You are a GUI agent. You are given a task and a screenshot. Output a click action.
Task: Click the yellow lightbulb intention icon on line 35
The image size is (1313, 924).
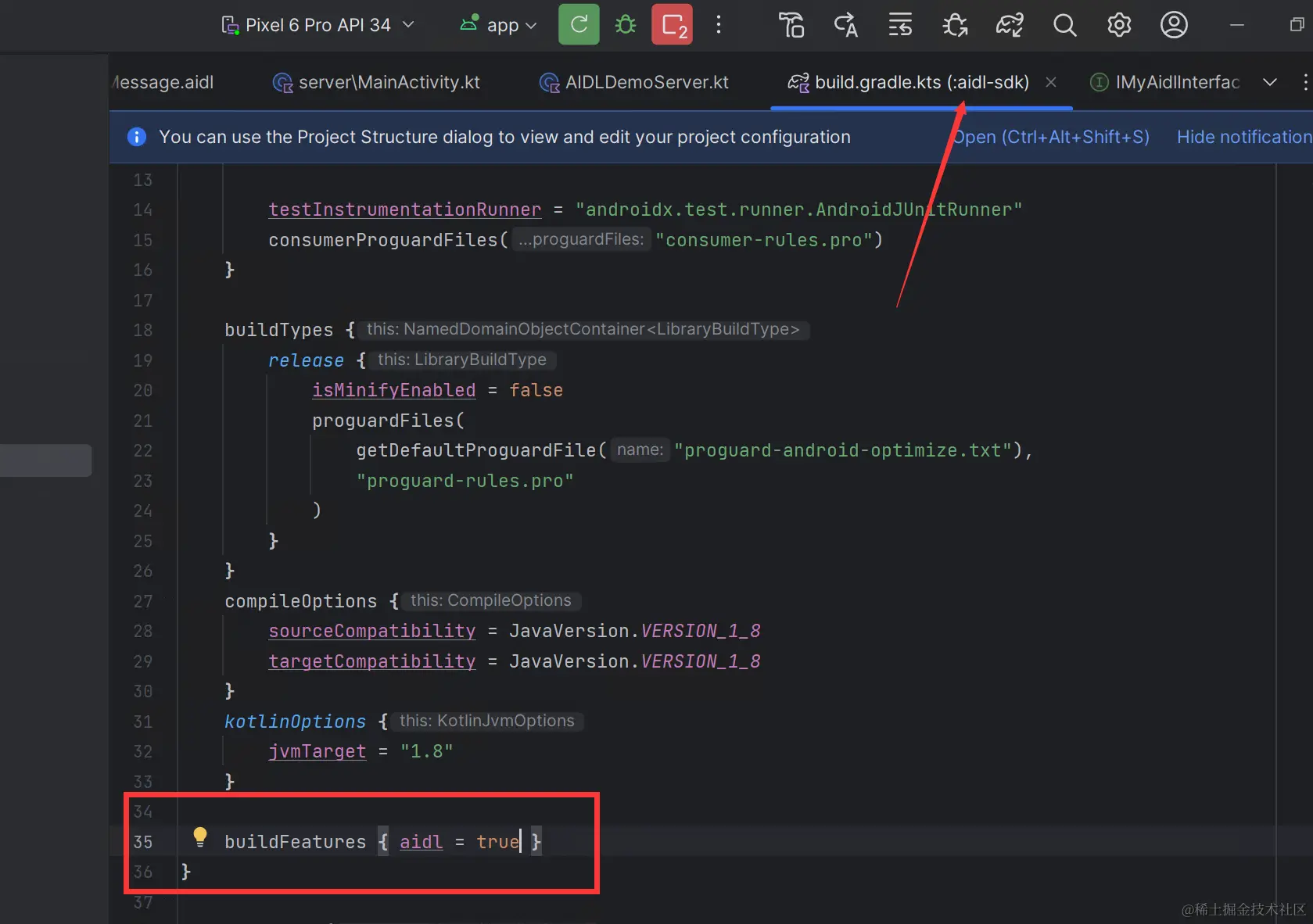[x=200, y=837]
